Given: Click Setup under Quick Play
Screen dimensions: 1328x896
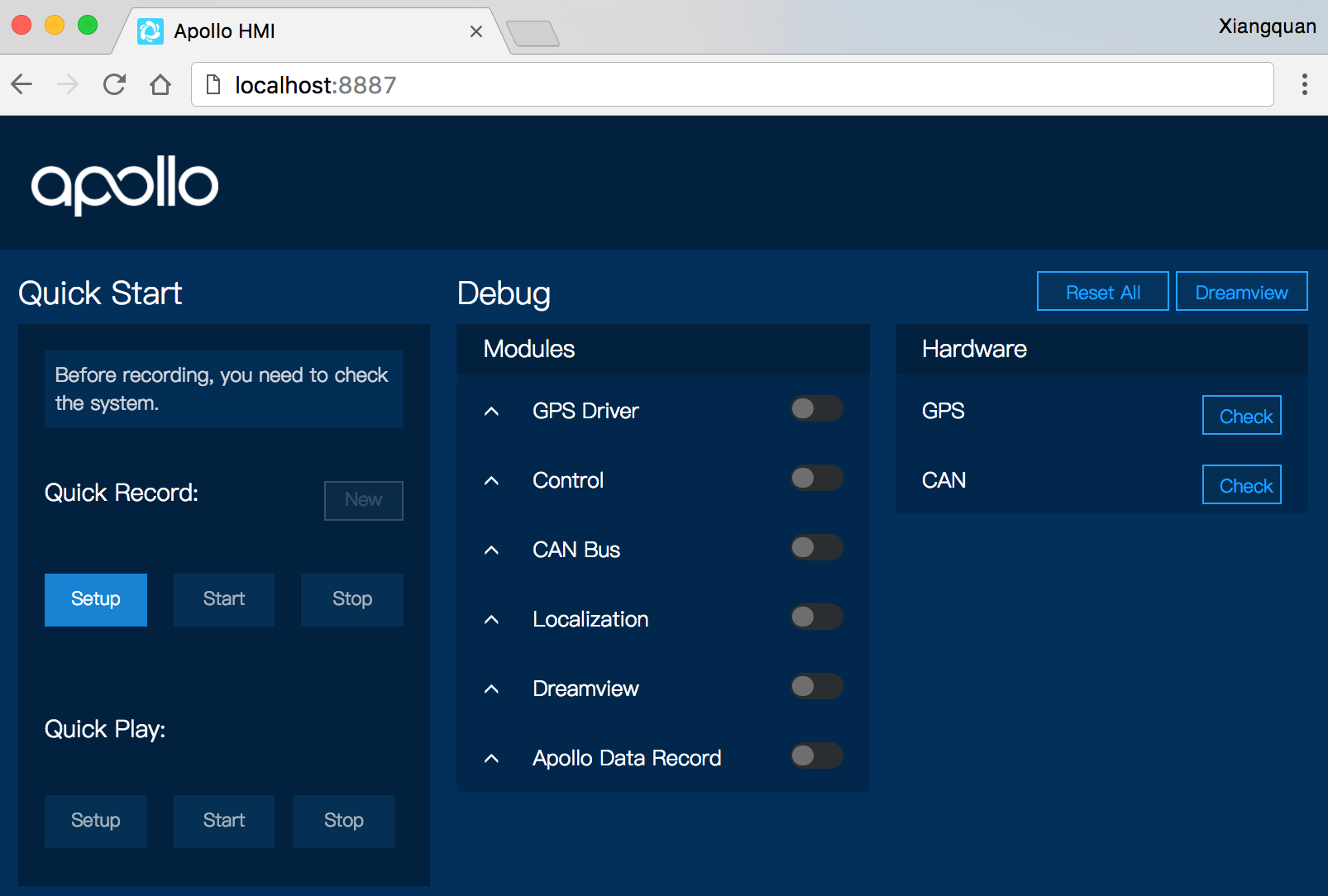Looking at the screenshot, I should pos(96,821).
